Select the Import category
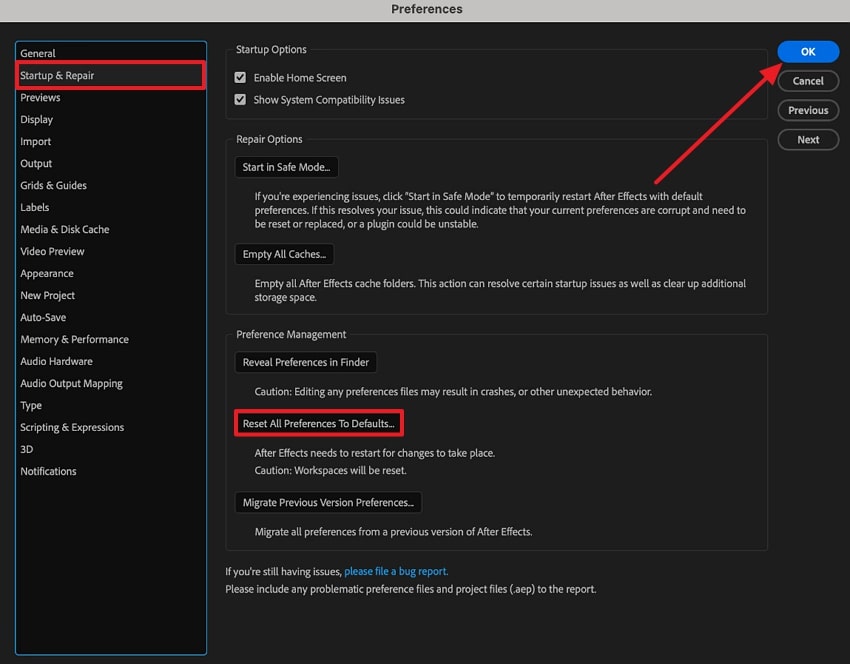850x664 pixels. 111,141
